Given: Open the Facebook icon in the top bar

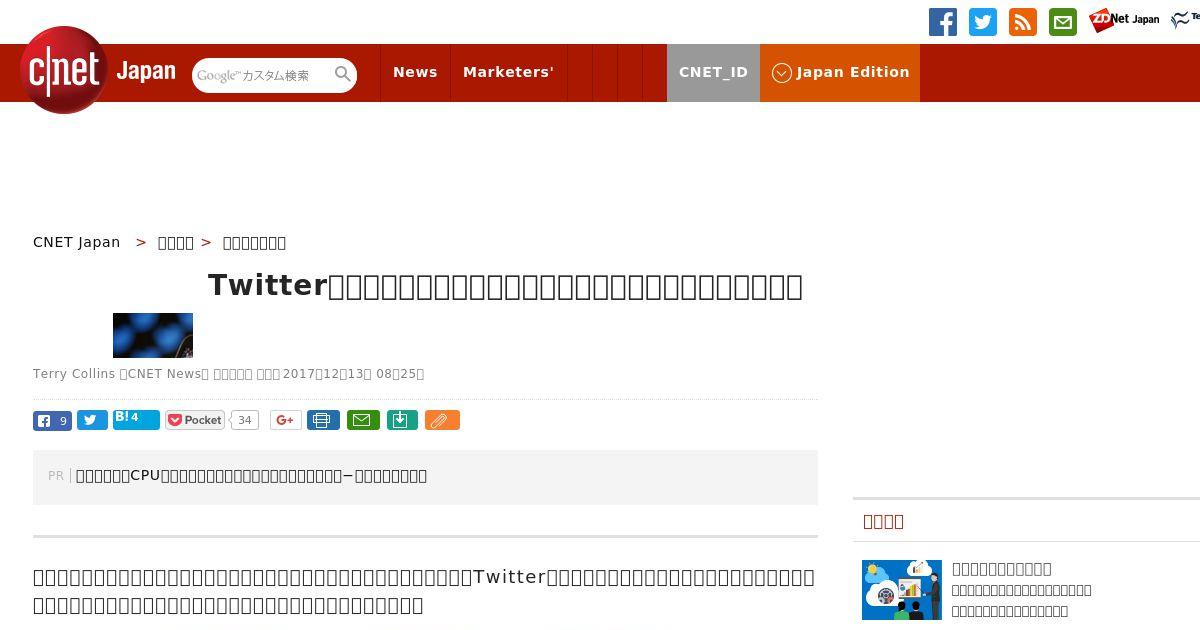Looking at the screenshot, I should [943, 22].
